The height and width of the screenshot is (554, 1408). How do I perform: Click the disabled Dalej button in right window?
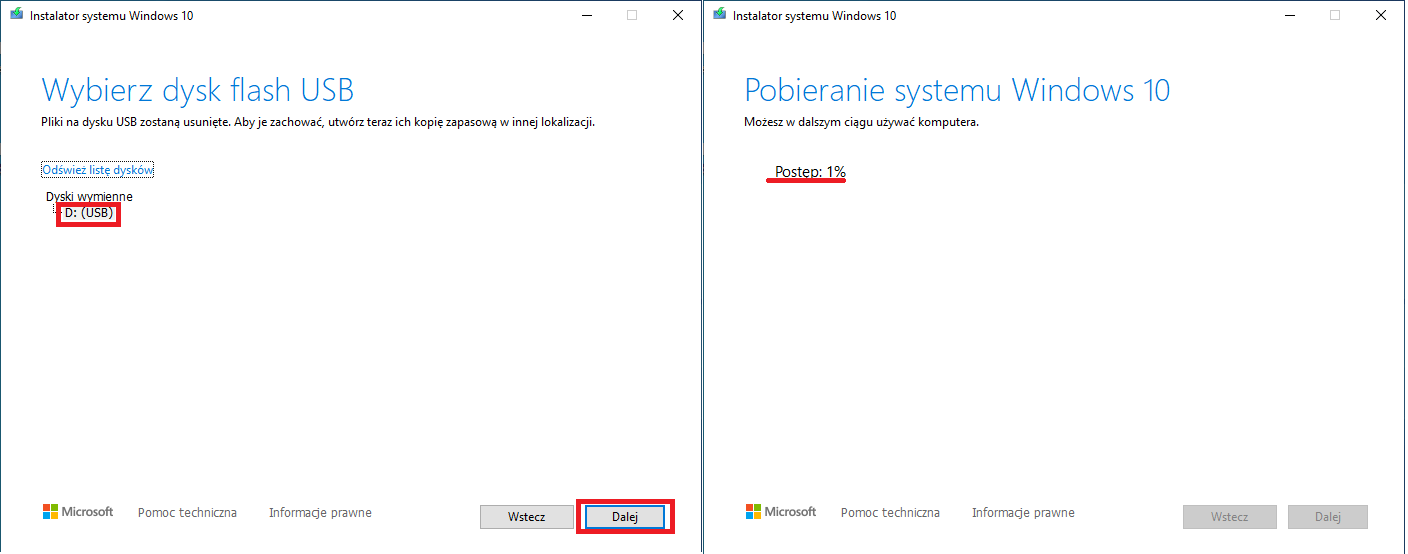tap(1328, 517)
